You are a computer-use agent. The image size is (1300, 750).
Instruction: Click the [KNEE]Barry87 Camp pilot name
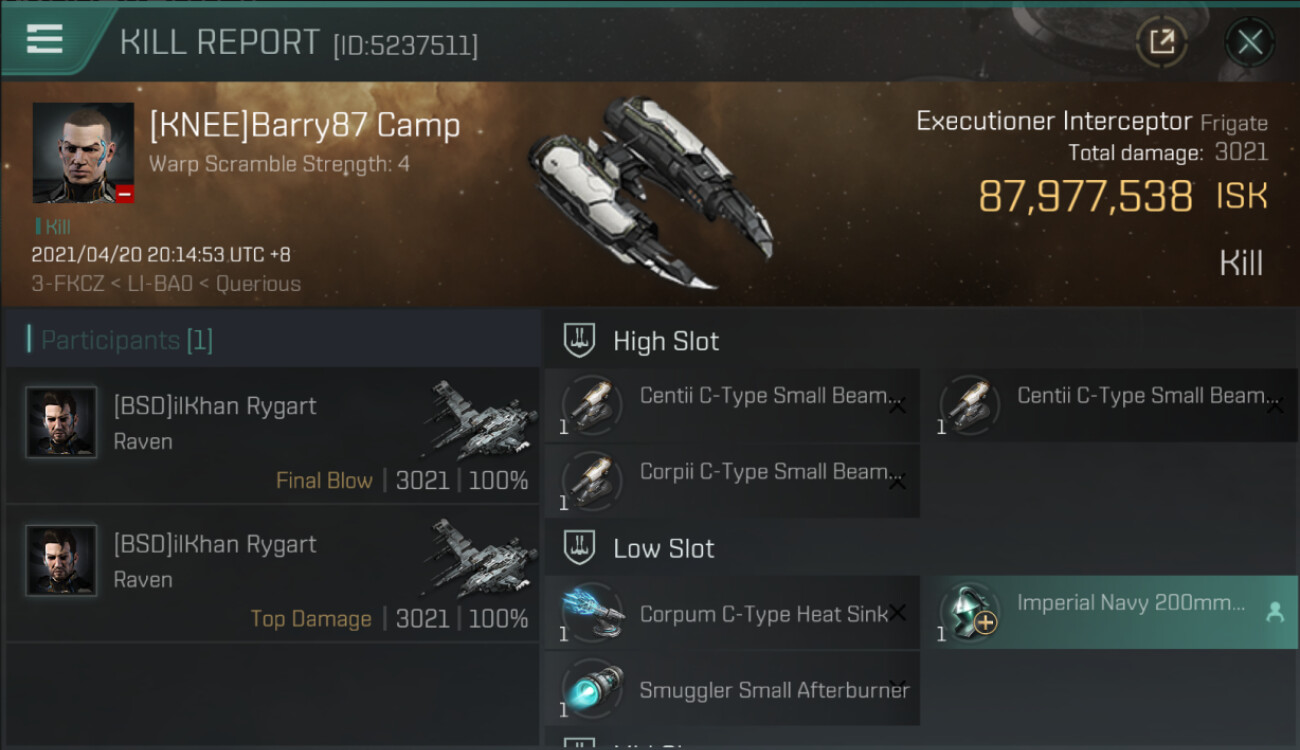tap(304, 126)
